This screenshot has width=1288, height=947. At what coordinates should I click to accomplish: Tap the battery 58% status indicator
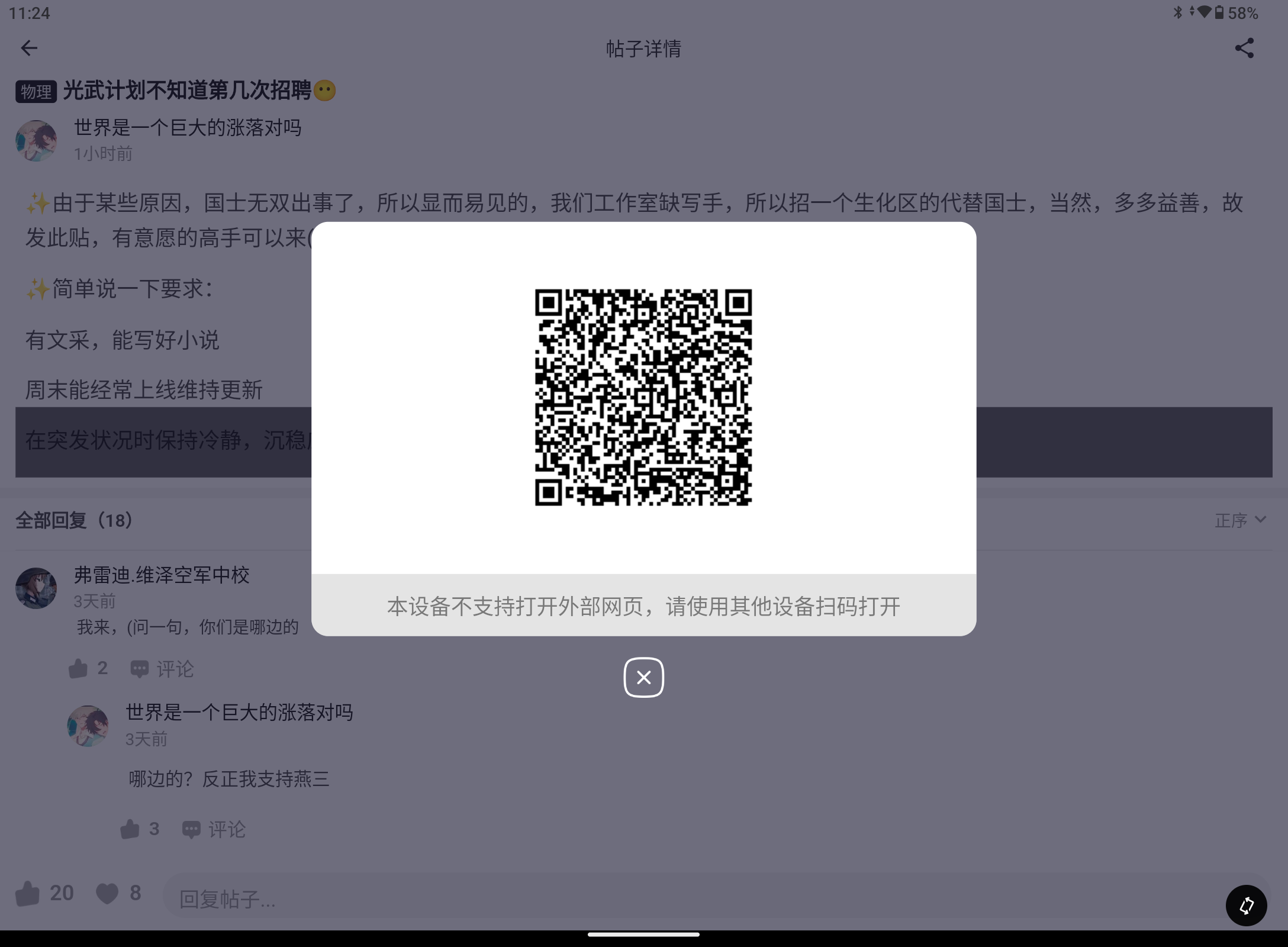point(1237,13)
